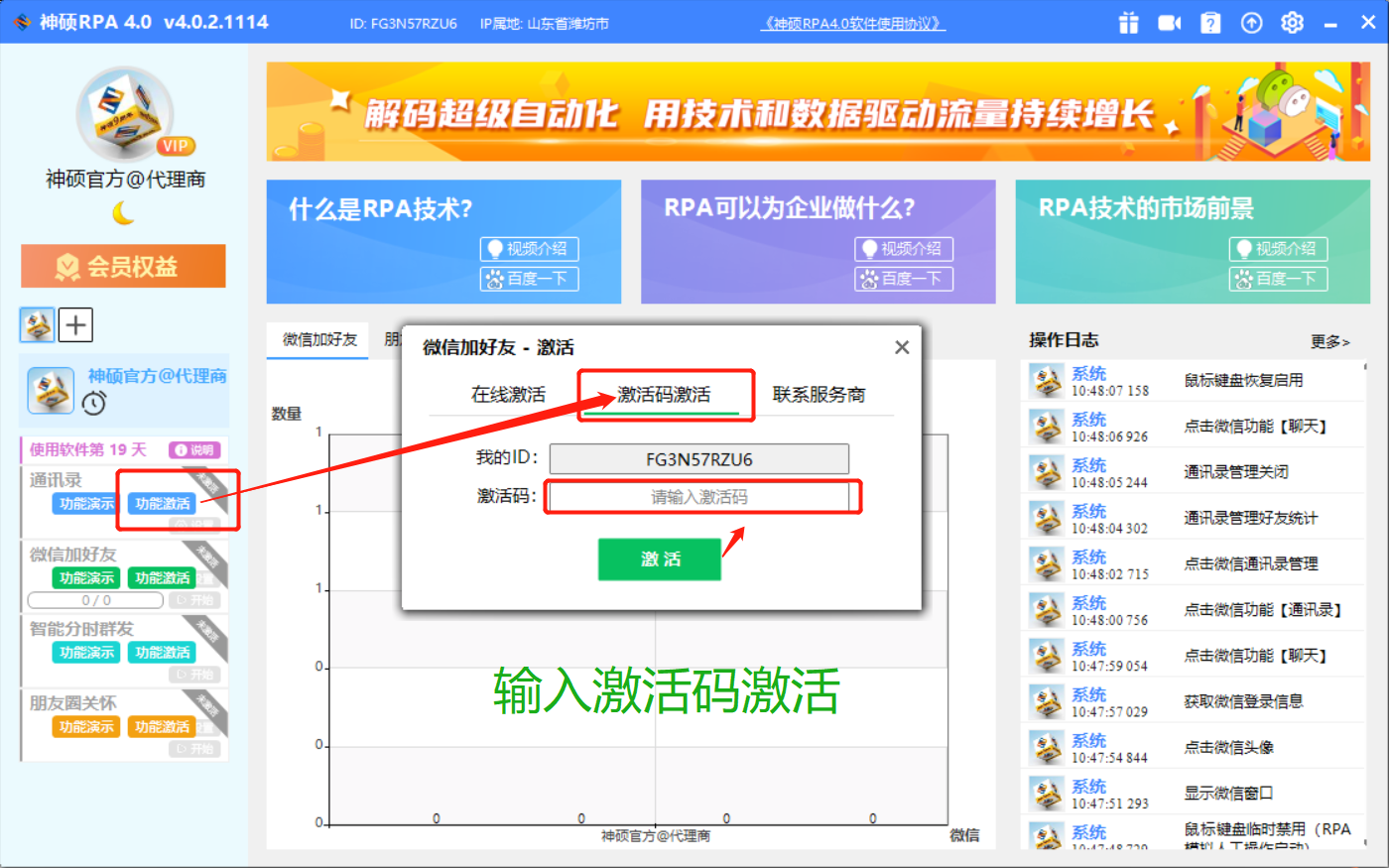
Task: Click log entry 通讯录管理关闭
Action: [x=1236, y=472]
